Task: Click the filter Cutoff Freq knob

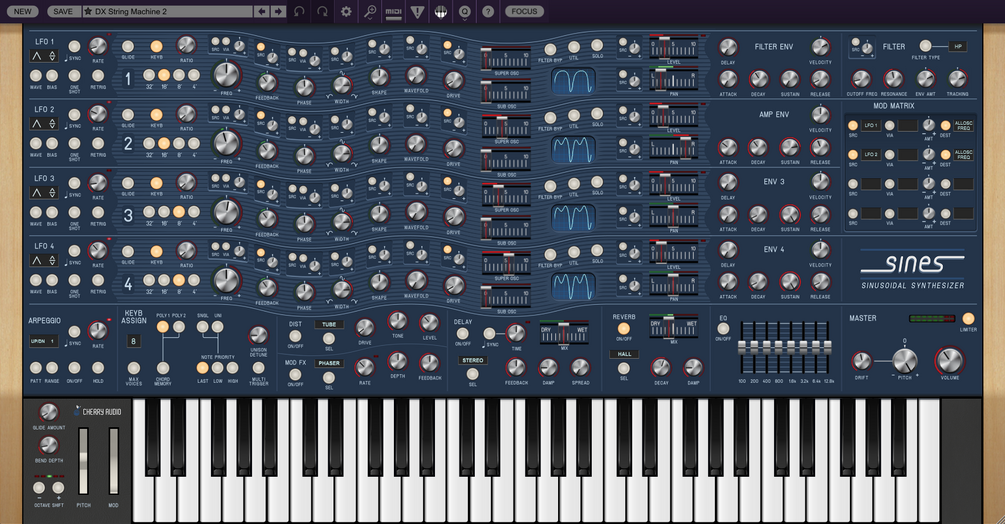Action: pyautogui.click(x=861, y=79)
